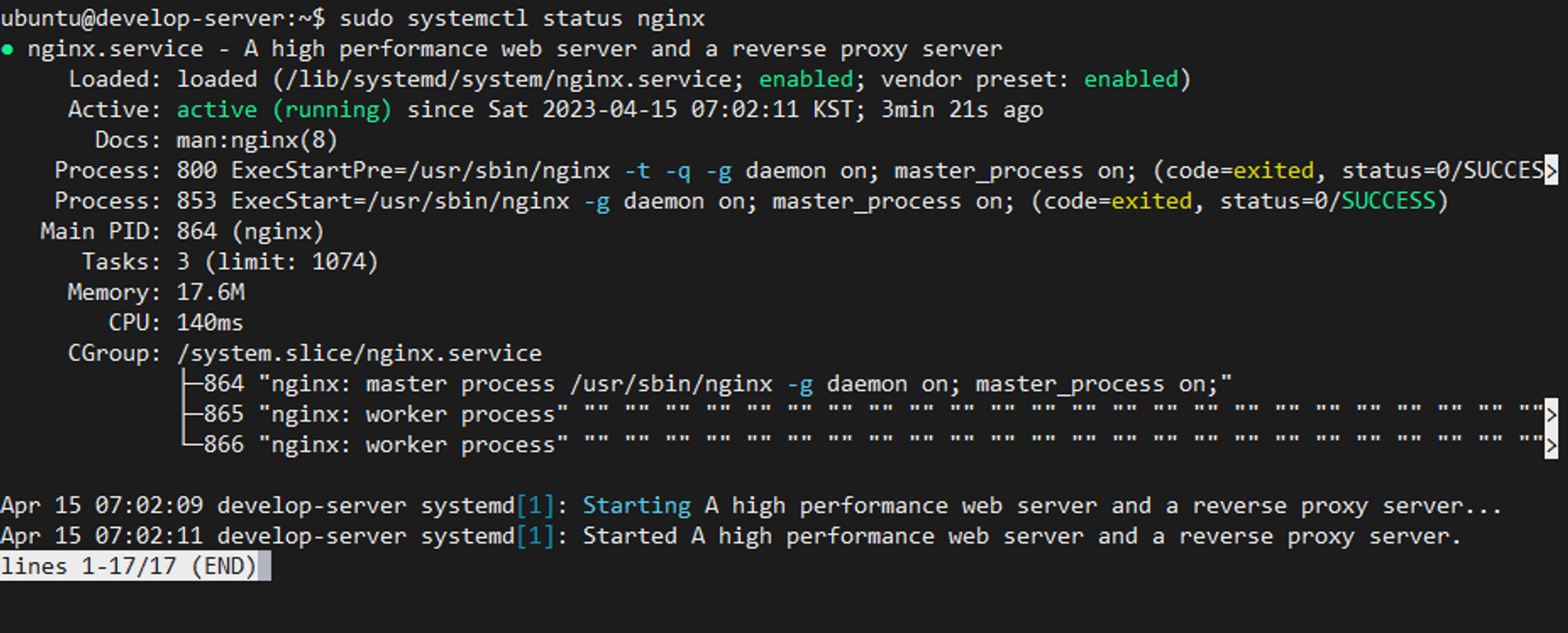Click the yellow 'exited' on the ExecStartPre line

point(1273,171)
